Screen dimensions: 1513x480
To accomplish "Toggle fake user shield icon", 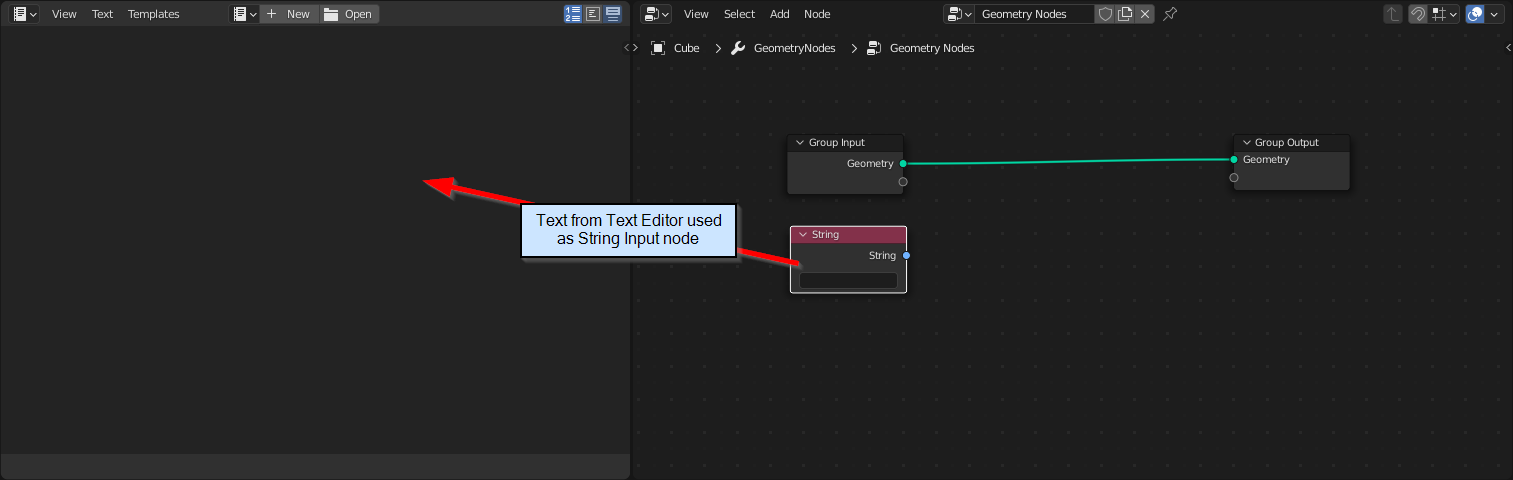I will [1105, 14].
